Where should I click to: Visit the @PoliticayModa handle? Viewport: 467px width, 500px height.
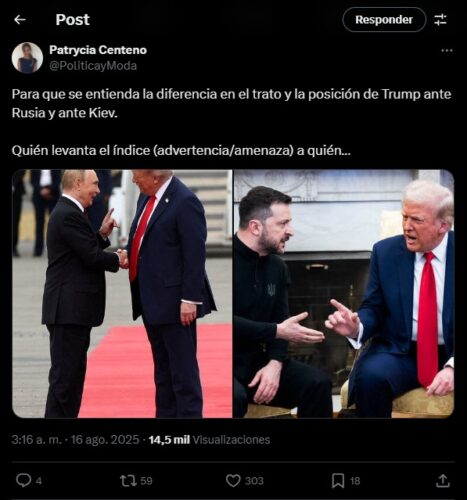[93, 66]
